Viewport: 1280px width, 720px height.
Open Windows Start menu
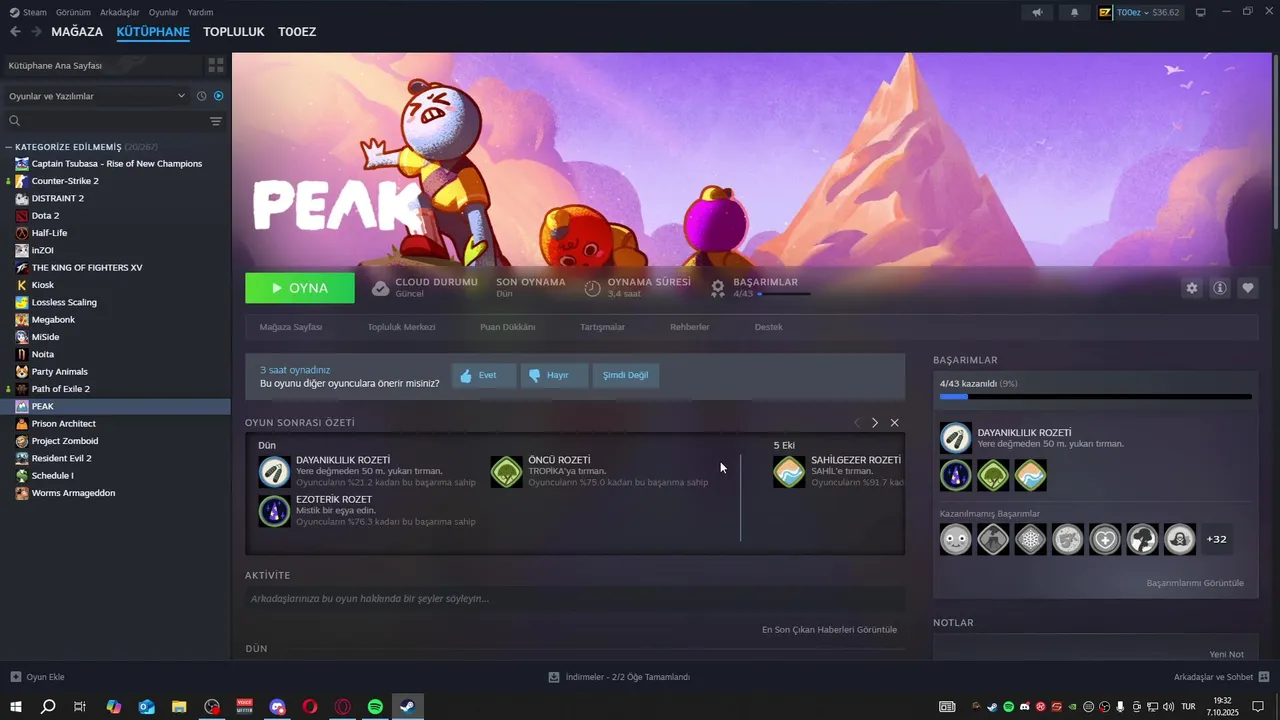[16, 707]
